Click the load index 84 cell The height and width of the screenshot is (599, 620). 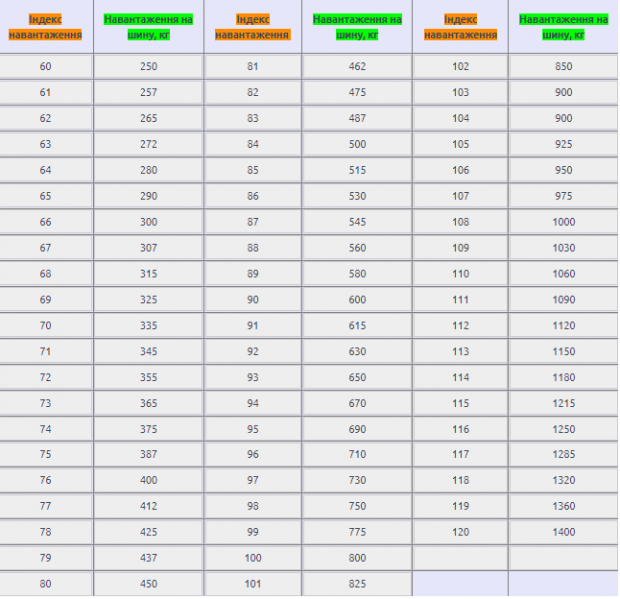(x=252, y=145)
